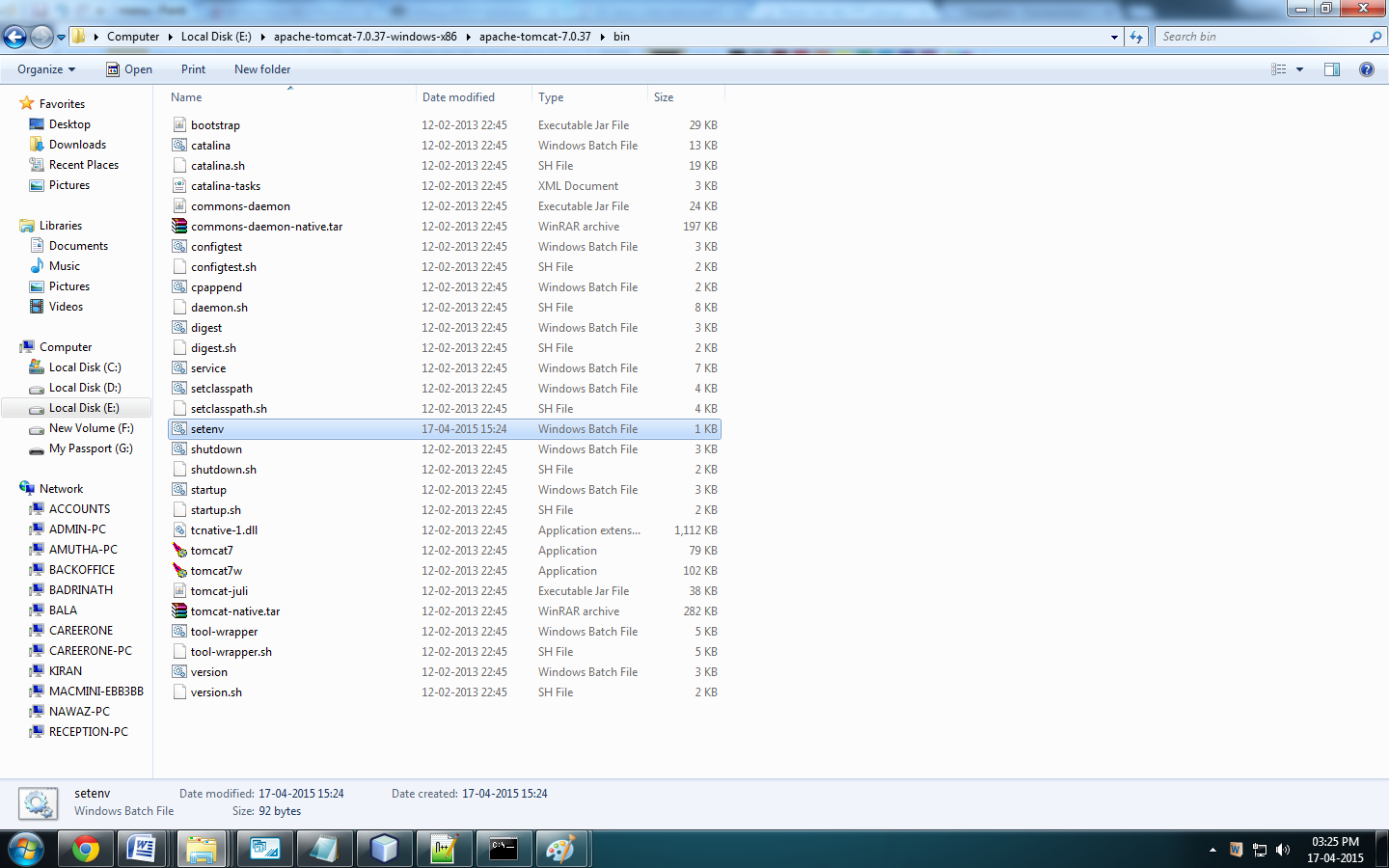Open ACCOUNTS network computer
Image resolution: width=1389 pixels, height=868 pixels.
pyautogui.click(x=79, y=509)
